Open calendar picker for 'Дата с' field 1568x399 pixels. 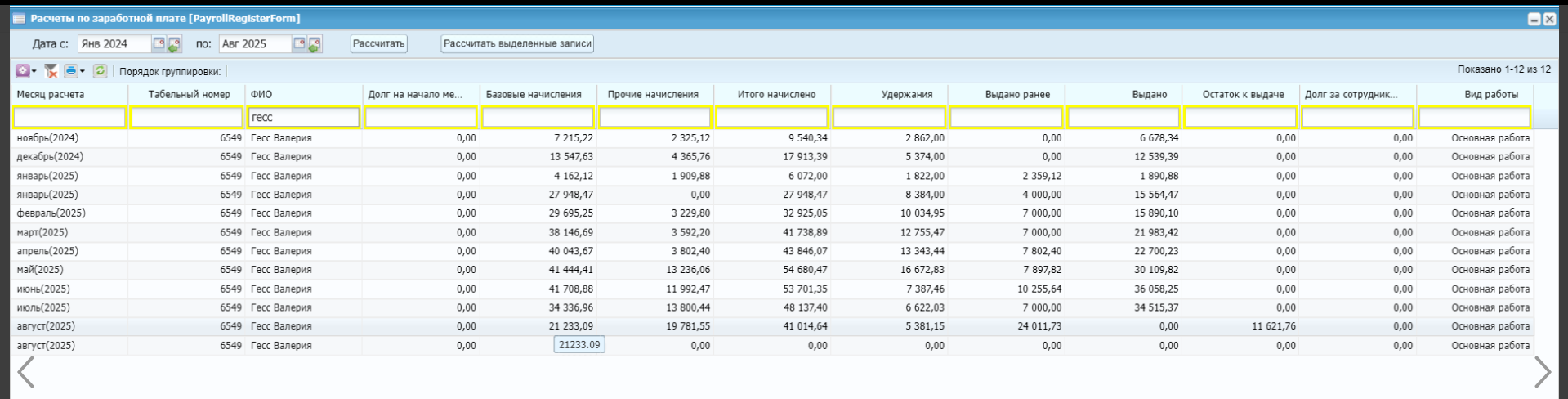point(159,44)
